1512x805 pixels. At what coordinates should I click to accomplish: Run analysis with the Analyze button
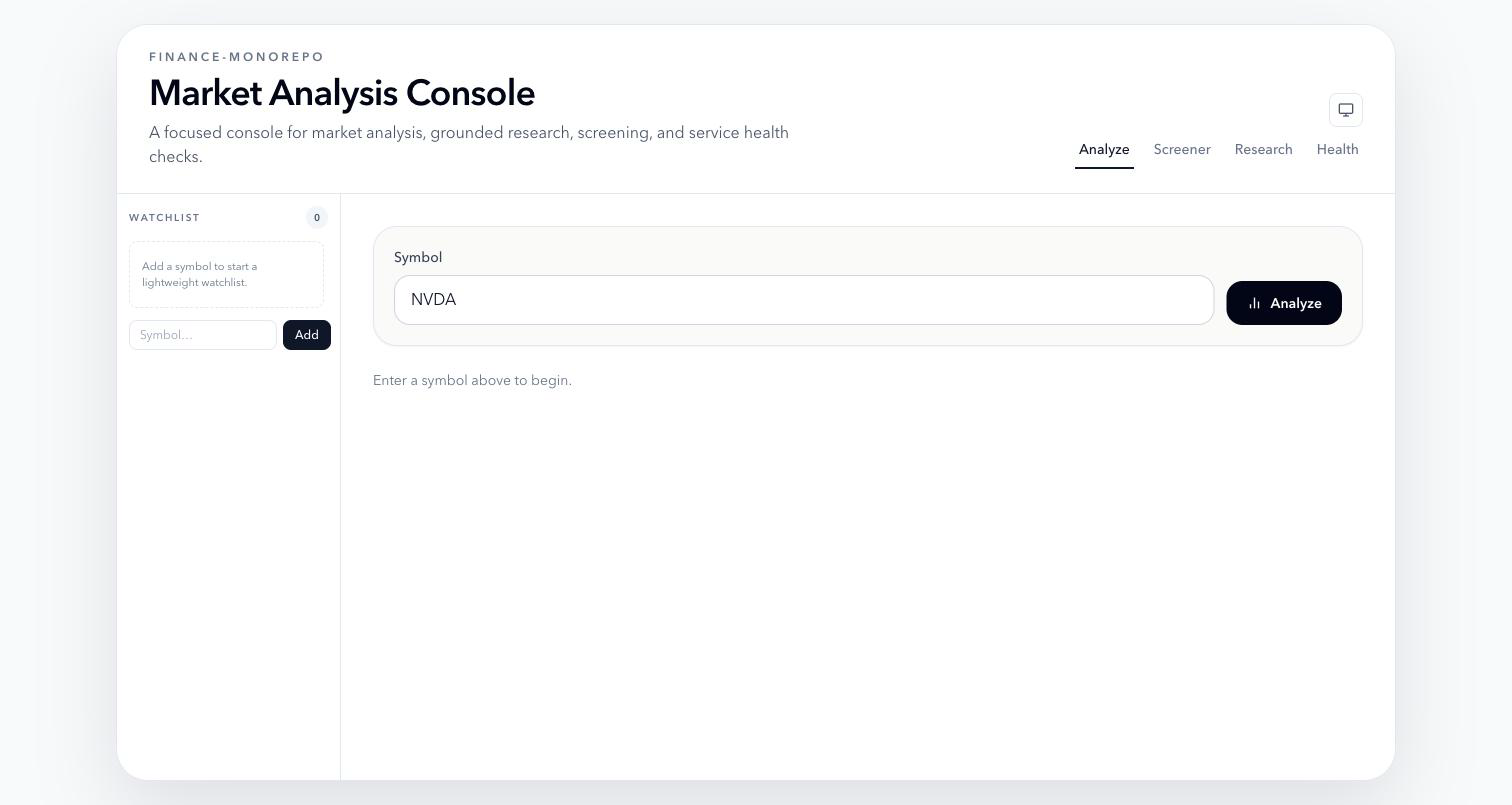[1284, 303]
